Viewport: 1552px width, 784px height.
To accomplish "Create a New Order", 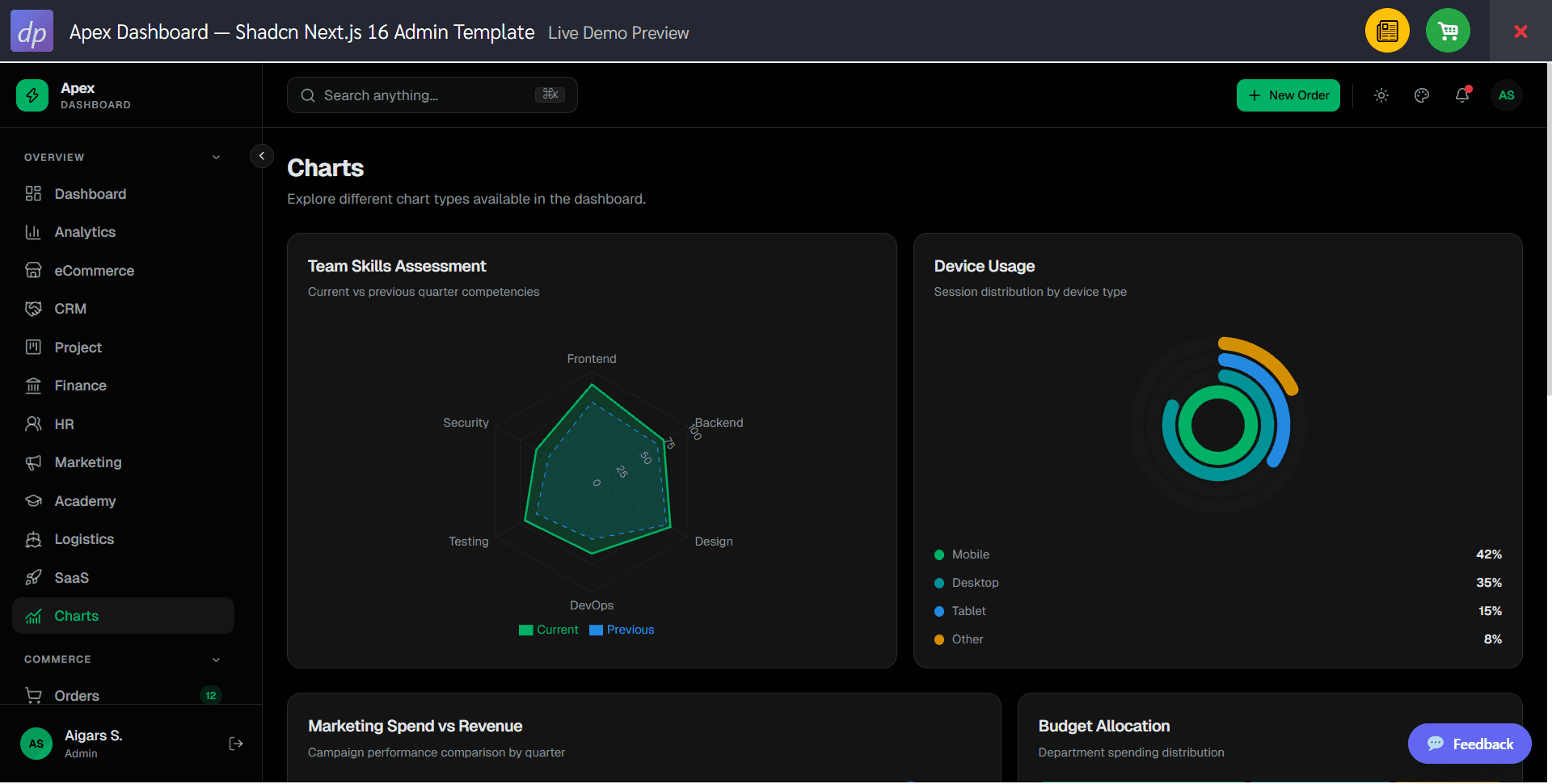I will pos(1288,95).
